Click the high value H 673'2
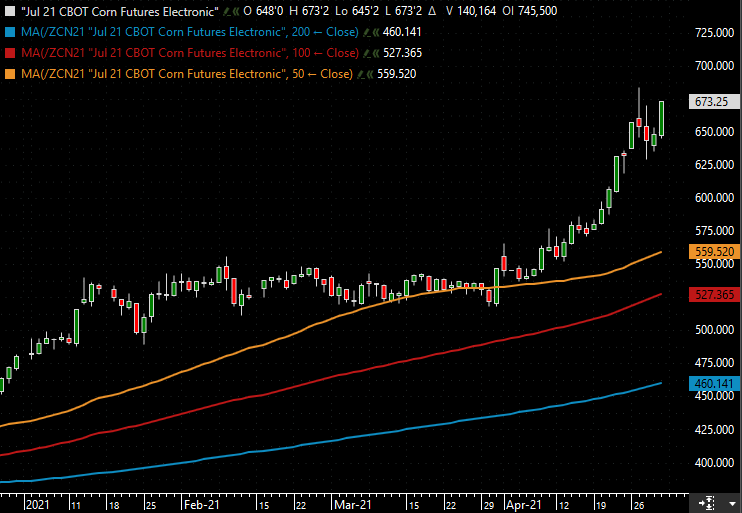Viewport: 742px width, 513px height. pyautogui.click(x=309, y=11)
